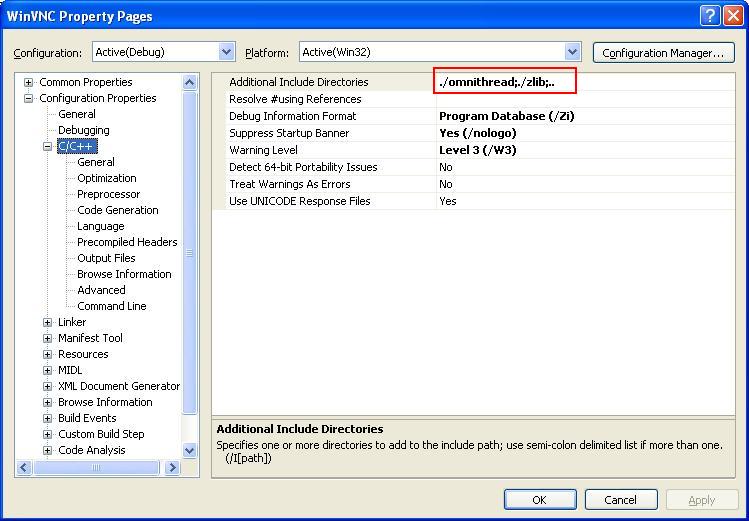
Task: Expand the Resources node
Action: point(47,354)
